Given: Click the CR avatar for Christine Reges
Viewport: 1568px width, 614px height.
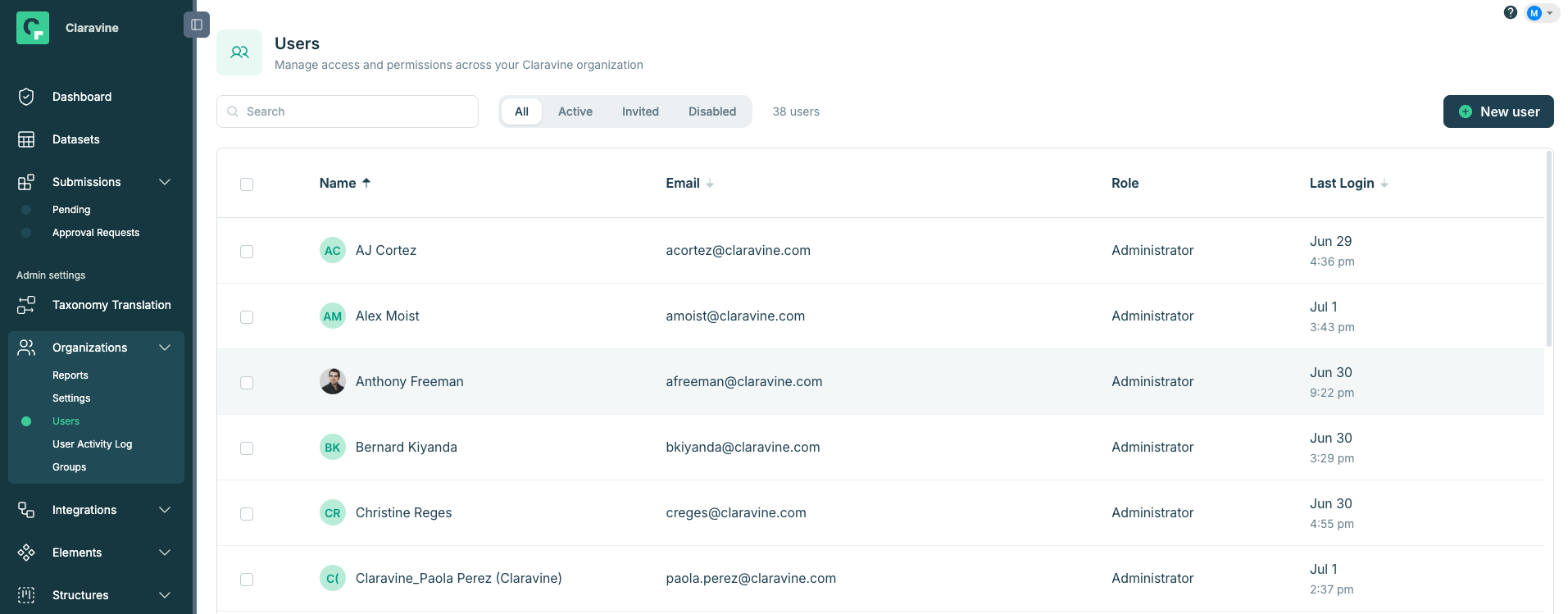Looking at the screenshot, I should point(333,513).
